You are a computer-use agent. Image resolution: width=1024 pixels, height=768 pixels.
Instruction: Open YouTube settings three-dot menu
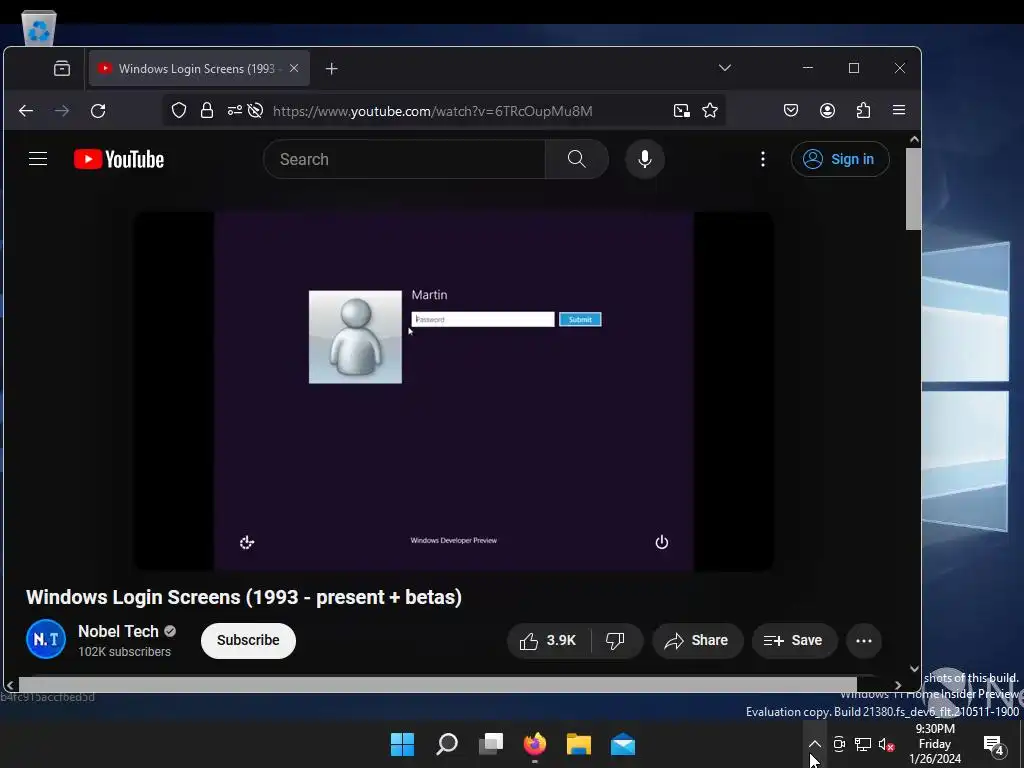click(x=763, y=159)
